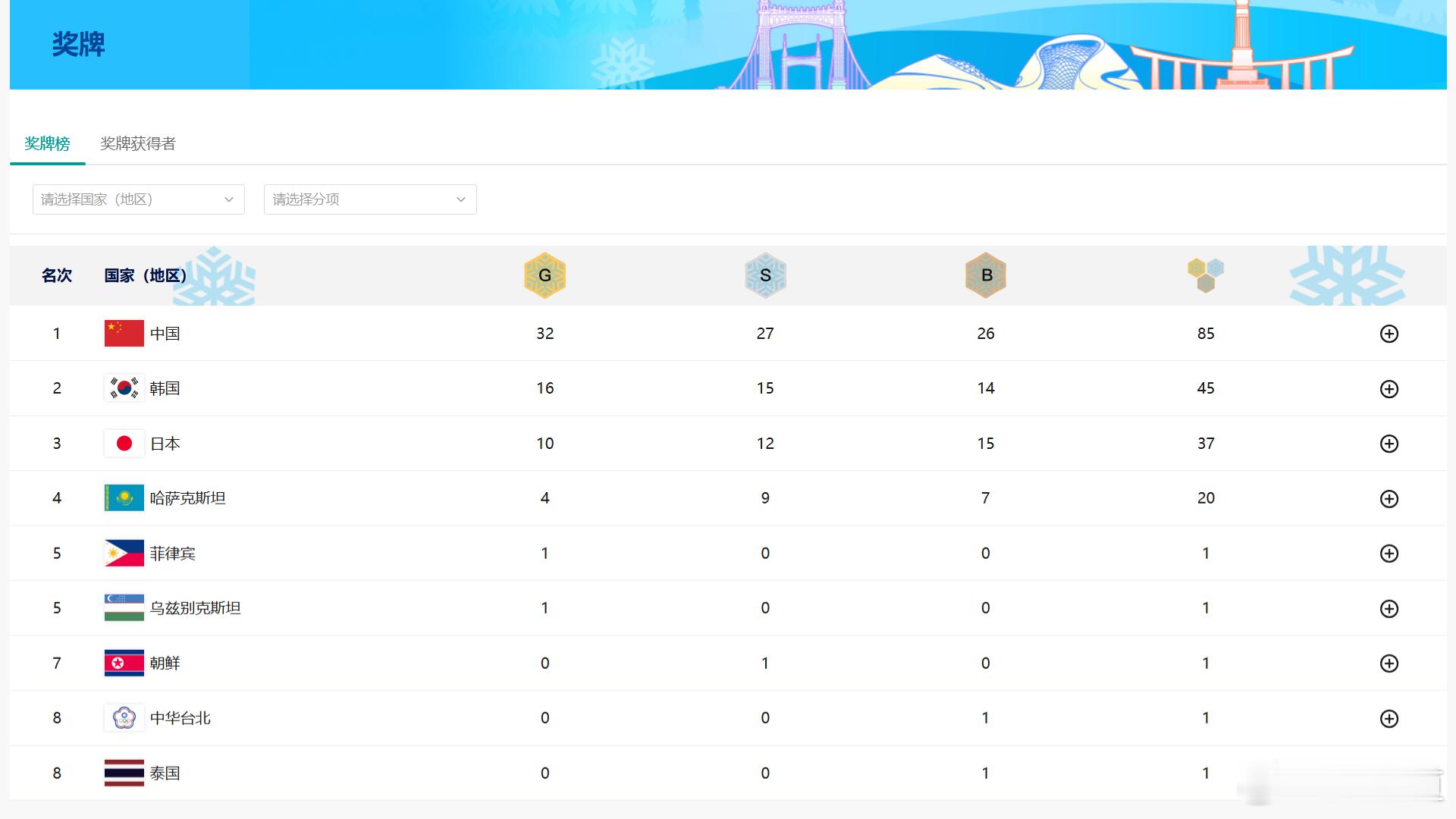Screen dimensions: 1456x819
Task: Open the 请选择分项 dropdown
Action: click(369, 199)
